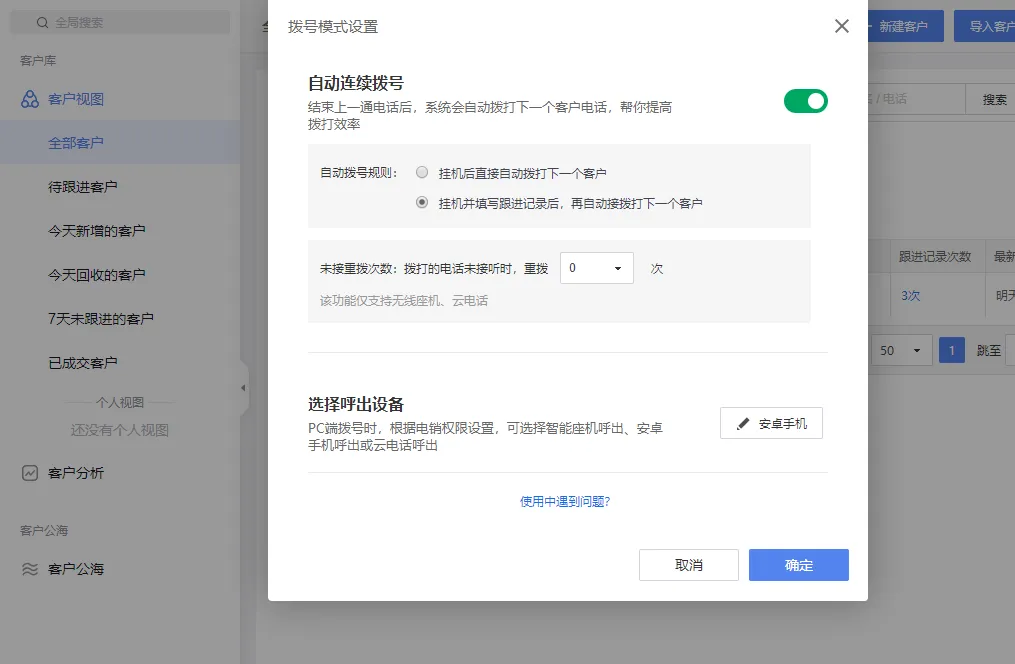Click the 取消 button
1015x664 pixels.
689,565
